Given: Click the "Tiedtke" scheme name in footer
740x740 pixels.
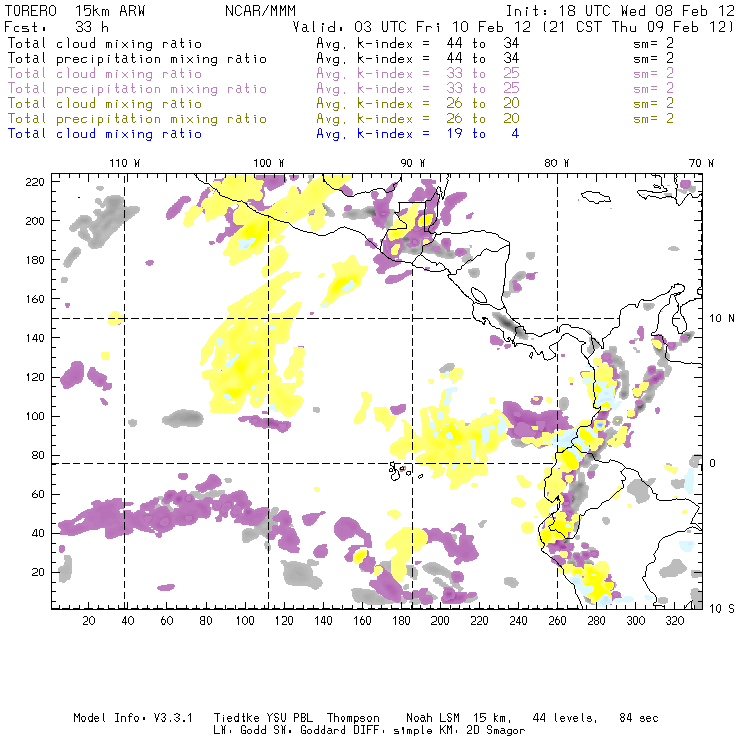Looking at the screenshot, I should [x=237, y=718].
